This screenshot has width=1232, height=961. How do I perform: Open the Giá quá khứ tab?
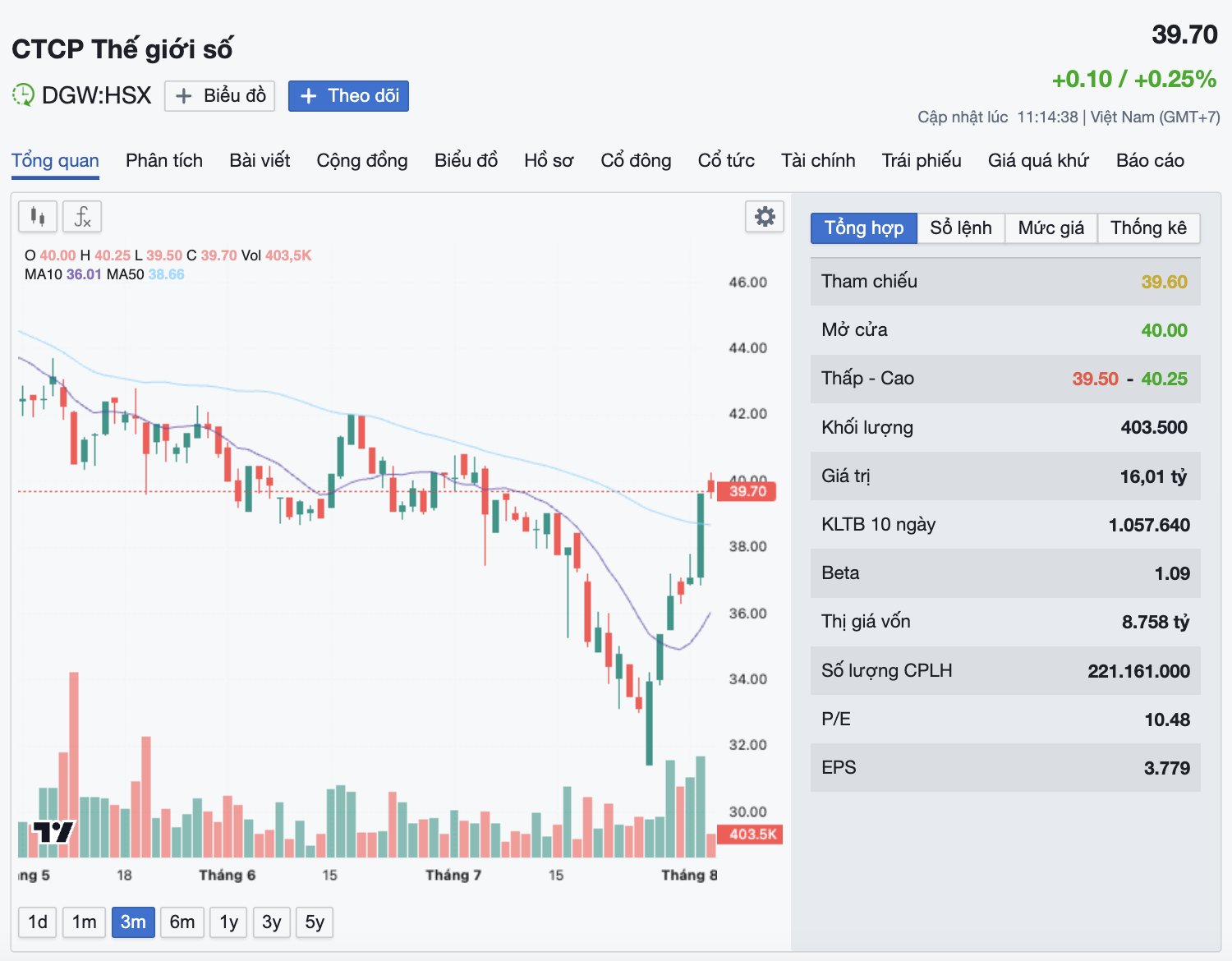pyautogui.click(x=1038, y=160)
